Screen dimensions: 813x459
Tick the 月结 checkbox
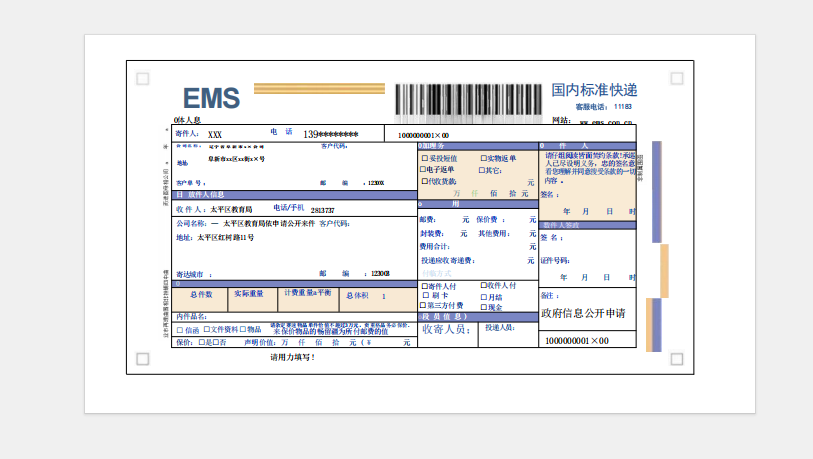[x=483, y=297]
